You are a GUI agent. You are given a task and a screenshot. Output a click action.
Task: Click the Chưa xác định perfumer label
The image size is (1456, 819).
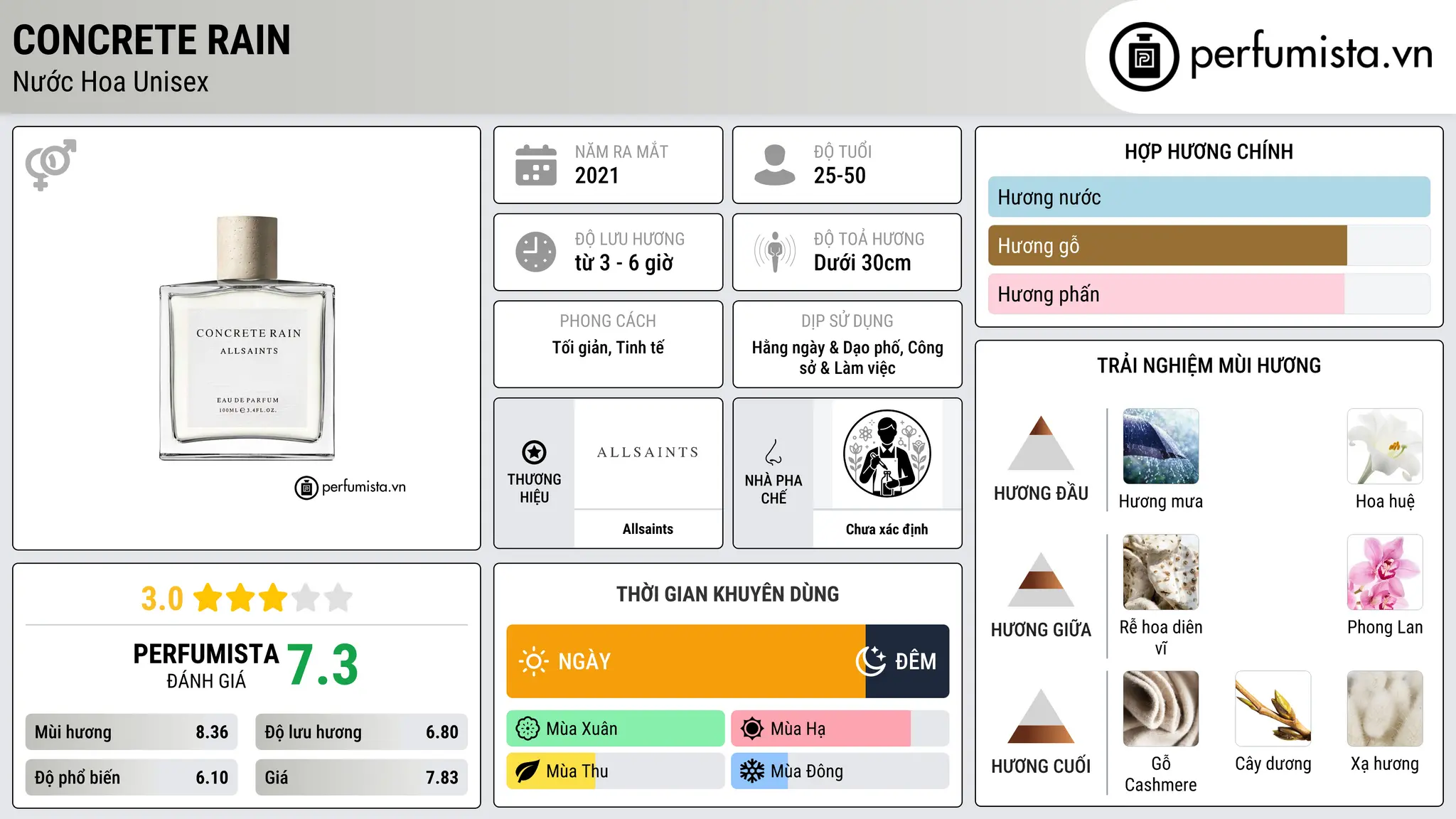click(887, 529)
